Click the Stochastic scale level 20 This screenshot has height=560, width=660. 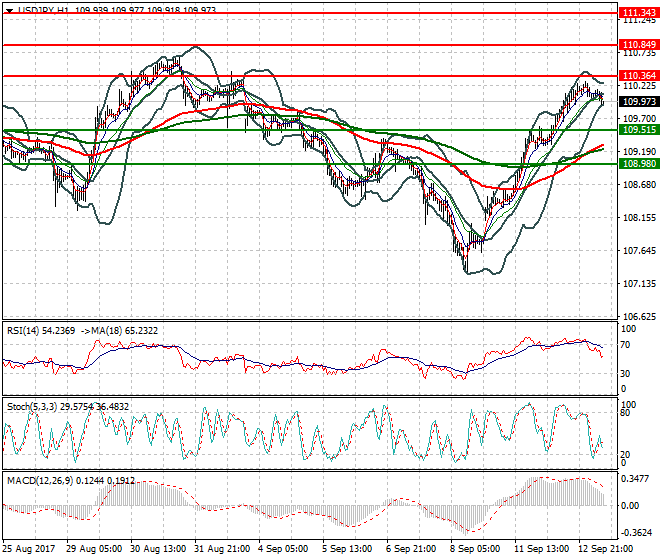pos(625,455)
